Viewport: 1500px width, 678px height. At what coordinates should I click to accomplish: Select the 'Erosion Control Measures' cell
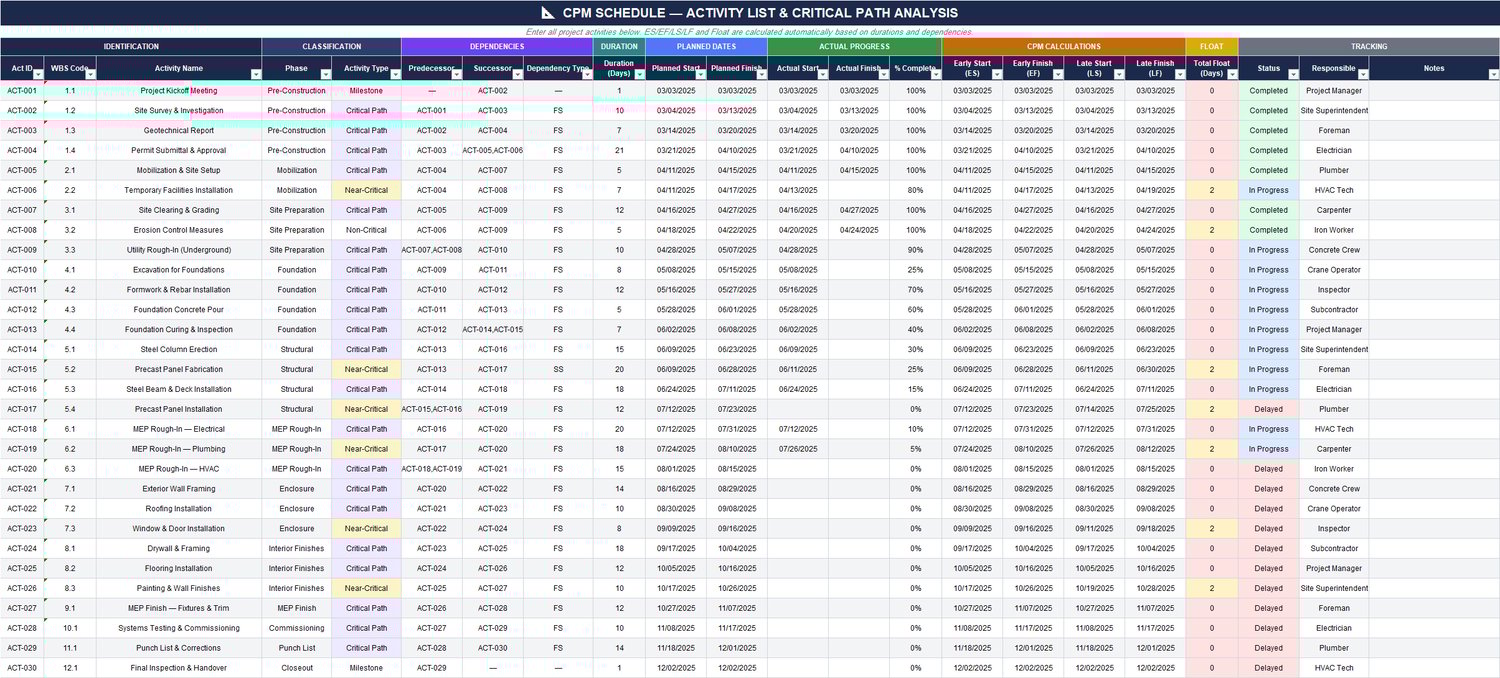179,230
